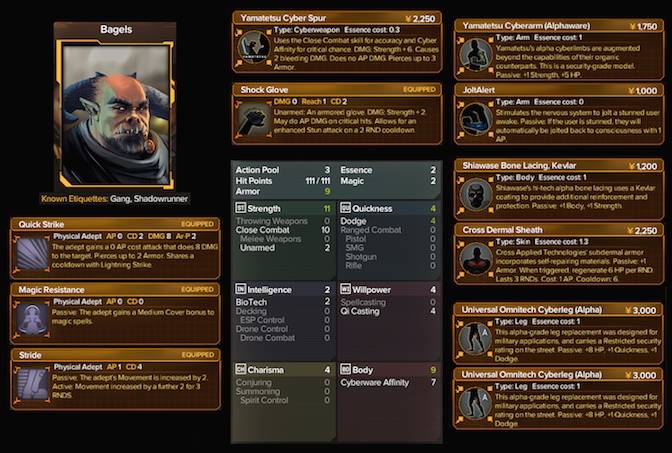The height and width of the screenshot is (453, 672).
Task: Click the Stride ability boot icon
Action: click(x=33, y=384)
